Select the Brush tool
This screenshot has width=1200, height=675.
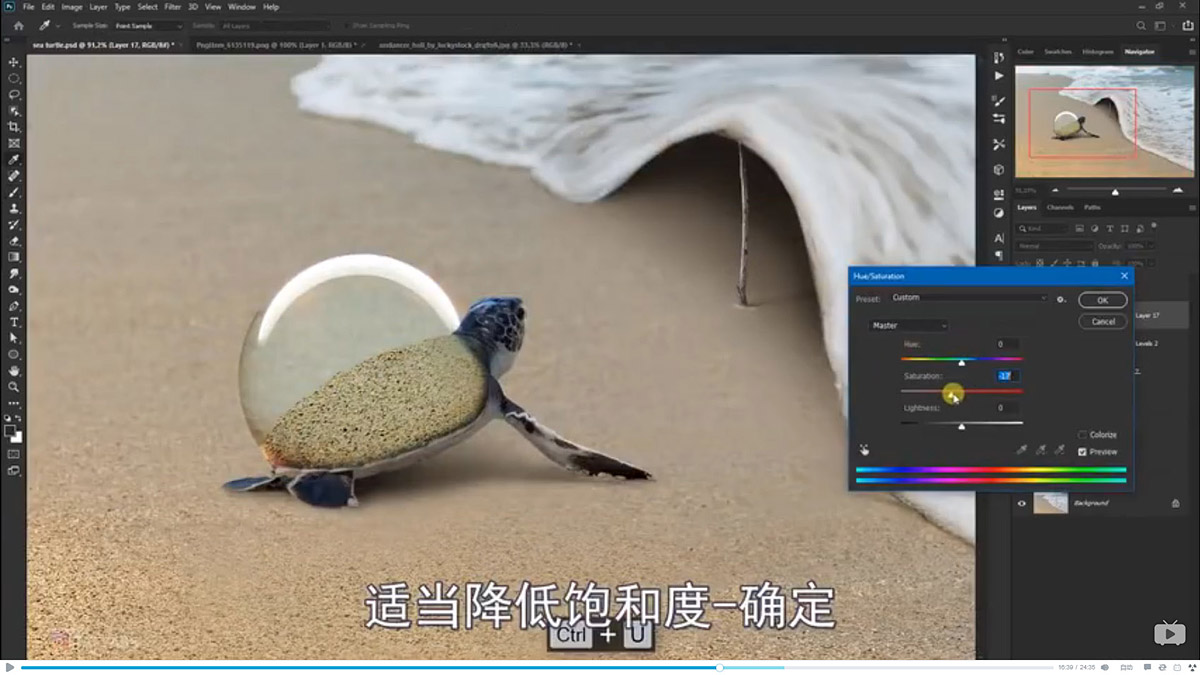point(14,192)
